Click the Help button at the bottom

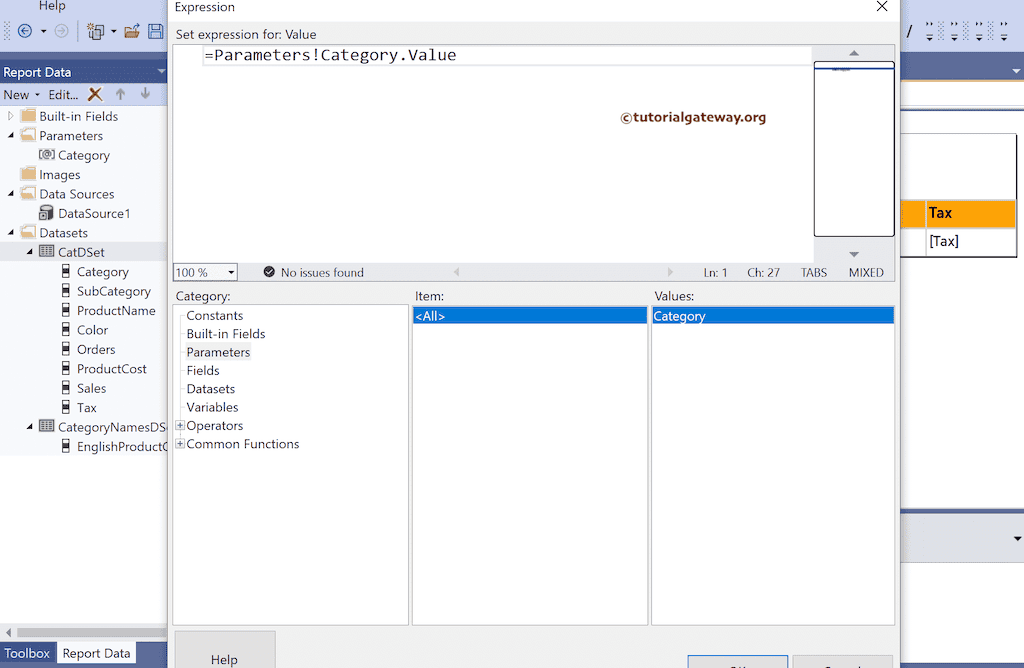224,658
